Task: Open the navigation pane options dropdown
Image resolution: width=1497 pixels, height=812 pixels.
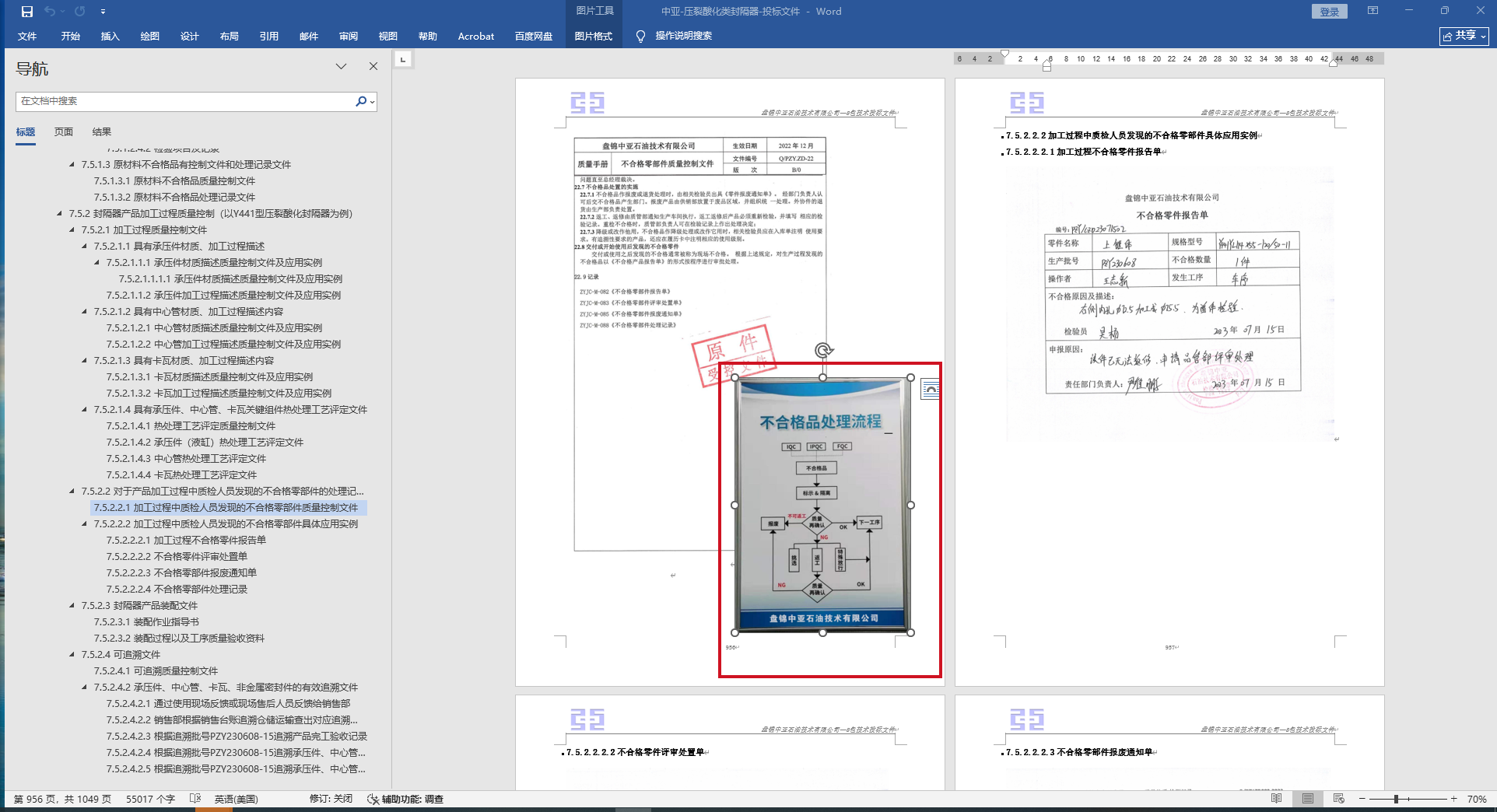Action: click(x=341, y=67)
